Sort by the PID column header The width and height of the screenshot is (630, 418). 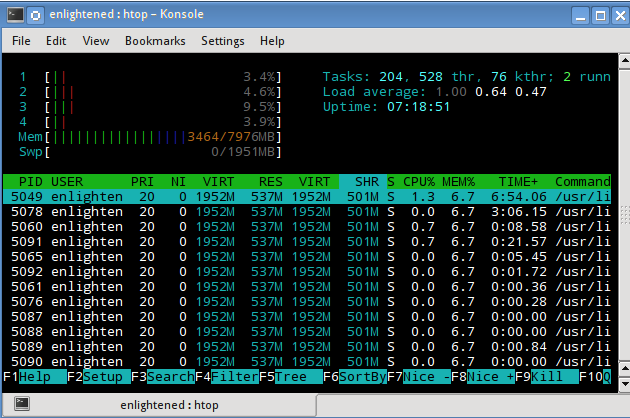pyautogui.click(x=31, y=182)
